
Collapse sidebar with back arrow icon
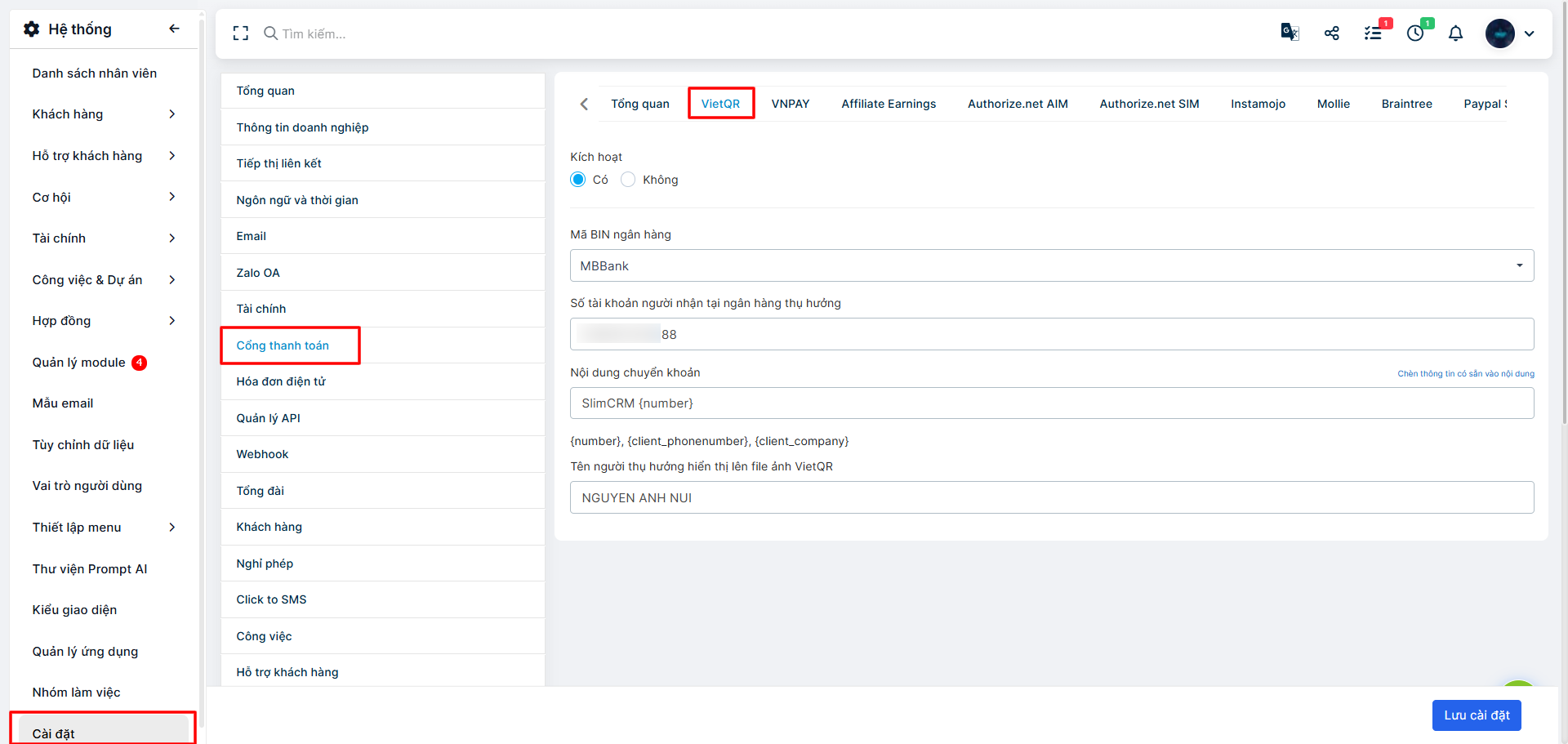pyautogui.click(x=174, y=29)
